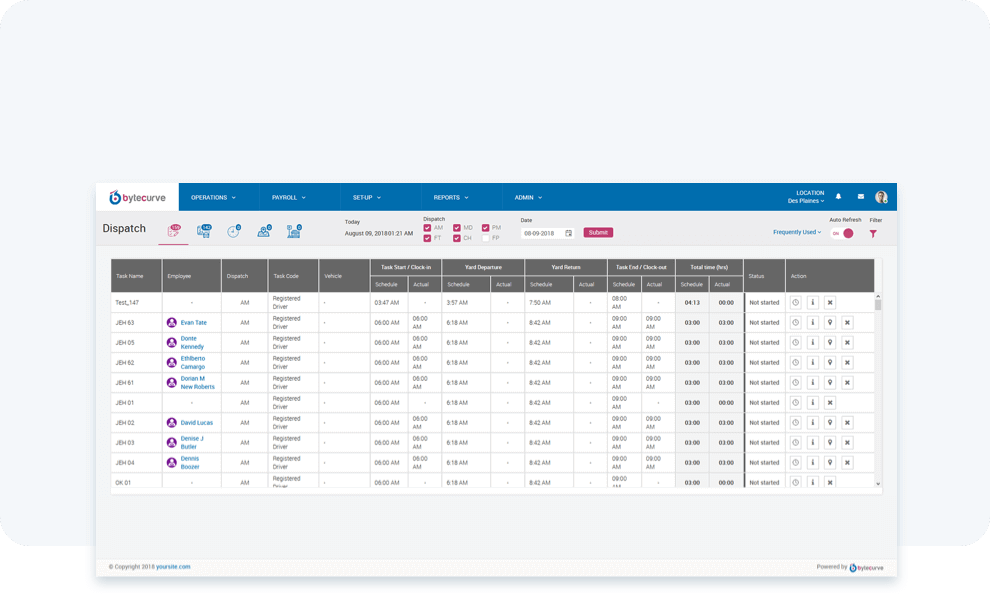
Task: Click location pin icon for JEH 05
Action: point(830,342)
